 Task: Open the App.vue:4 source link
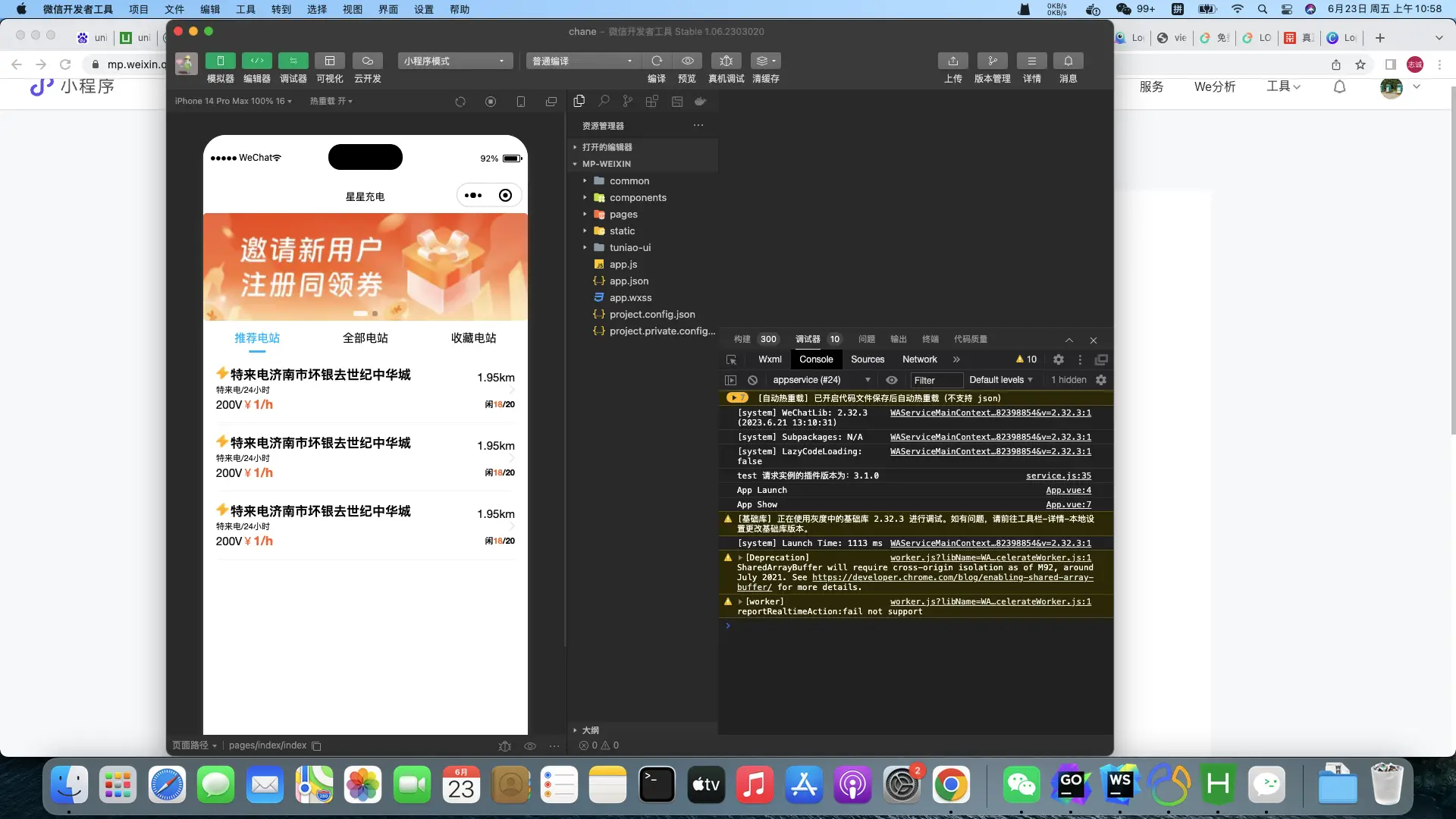(1068, 490)
